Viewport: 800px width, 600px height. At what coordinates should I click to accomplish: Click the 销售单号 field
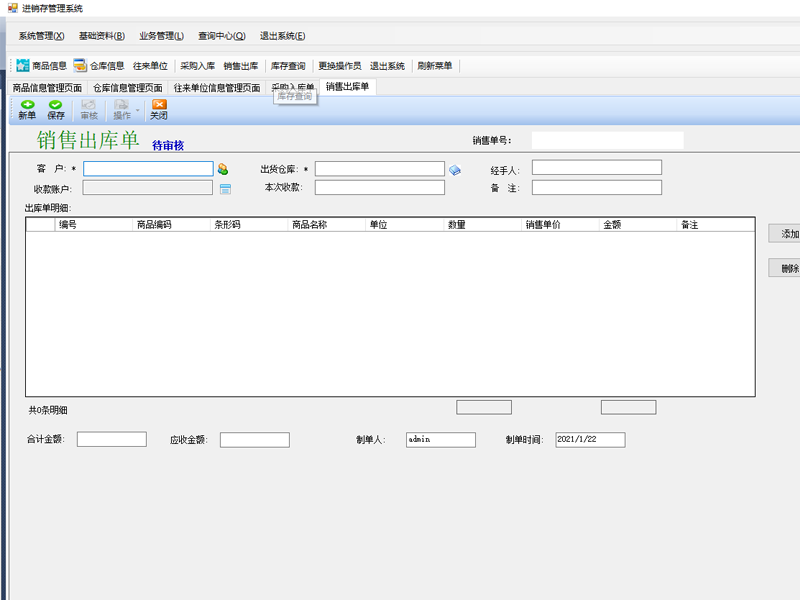(x=608, y=140)
